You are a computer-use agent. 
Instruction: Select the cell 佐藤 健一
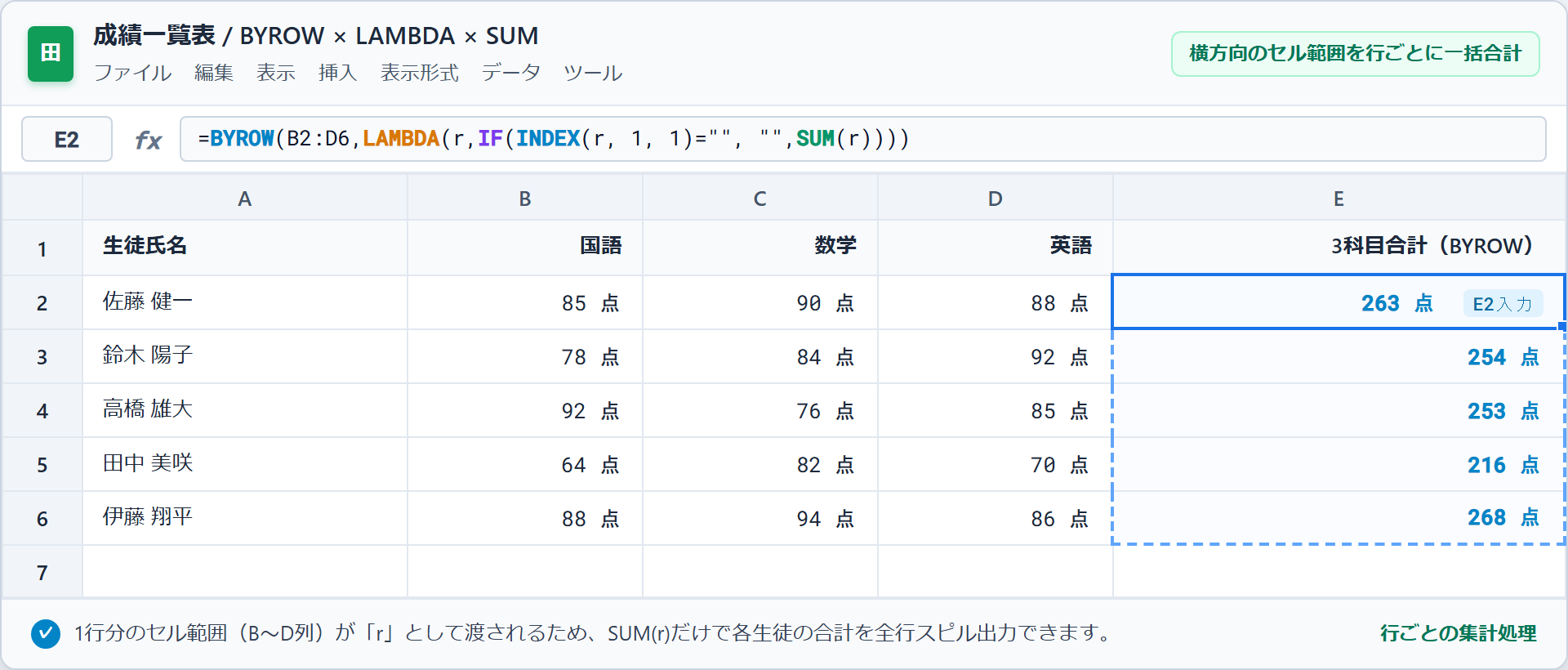tap(245, 302)
